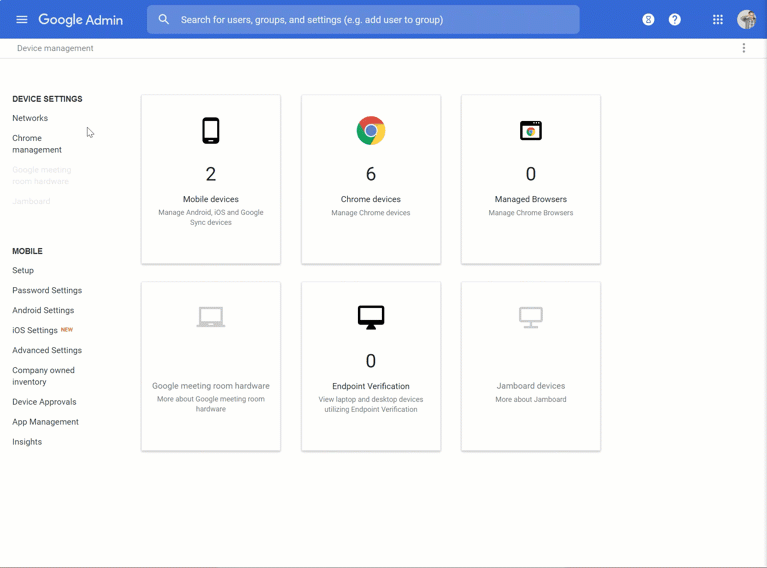This screenshot has height=568, width=767.
Task: Open the hourglass tasks icon
Action: tap(648, 20)
